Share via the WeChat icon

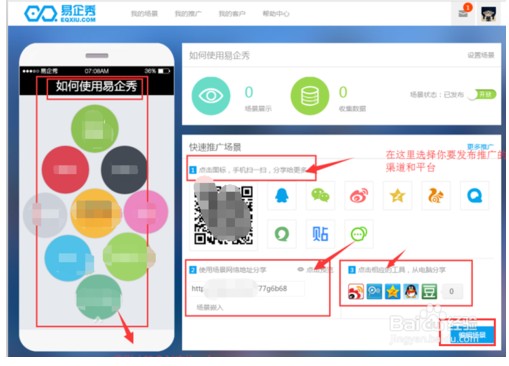pos(320,195)
